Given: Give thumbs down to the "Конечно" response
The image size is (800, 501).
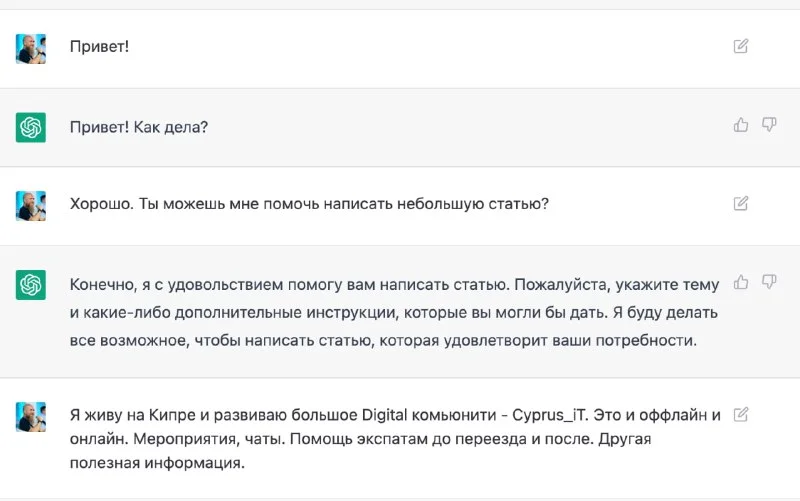Looking at the screenshot, I should click(x=769, y=282).
